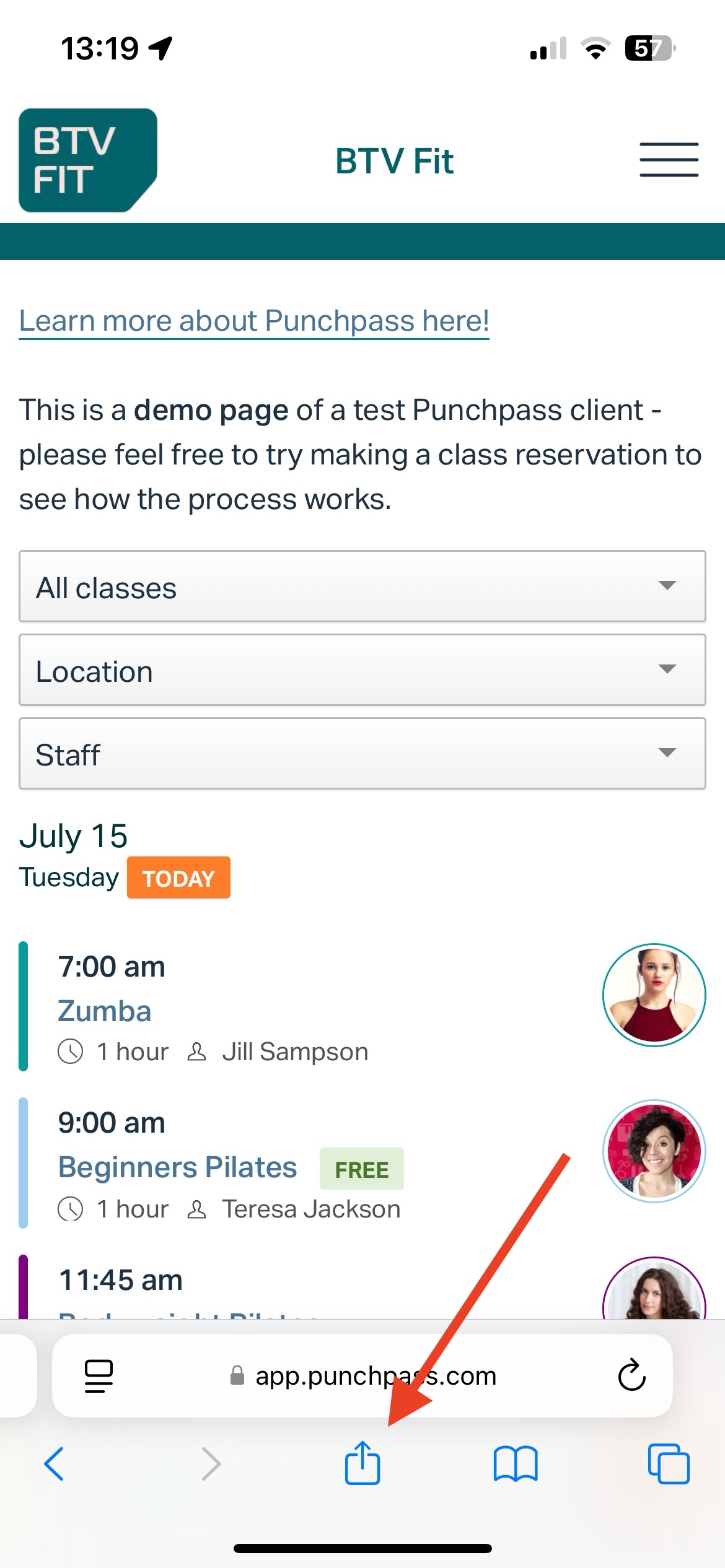Open the Zumba class link
Image resolution: width=725 pixels, height=1568 pixels.
click(104, 1011)
